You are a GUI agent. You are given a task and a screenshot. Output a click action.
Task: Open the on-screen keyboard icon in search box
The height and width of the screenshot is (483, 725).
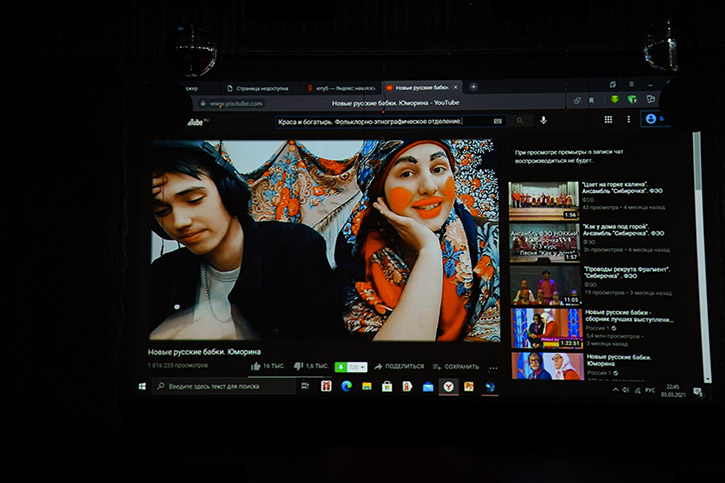[x=498, y=121]
